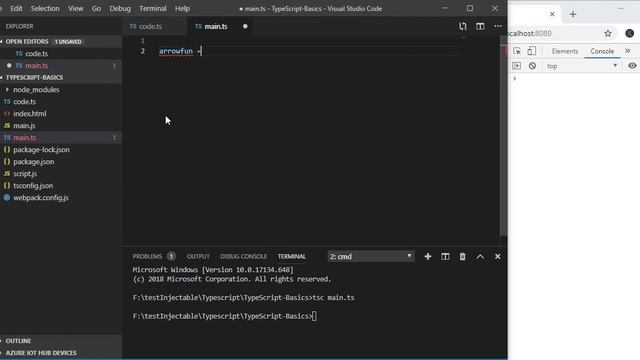The image size is (640, 360).
Task: Click the 1 UNSAVED badge in Open Editors
Action: (68, 42)
